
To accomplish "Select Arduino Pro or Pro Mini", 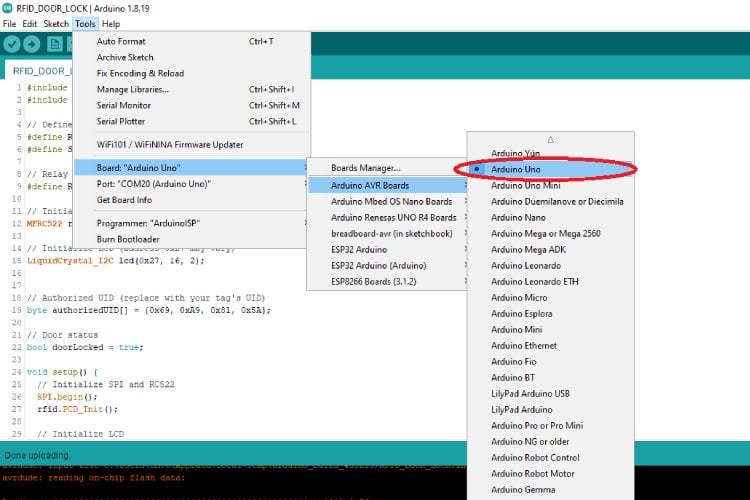I will pos(551,426).
